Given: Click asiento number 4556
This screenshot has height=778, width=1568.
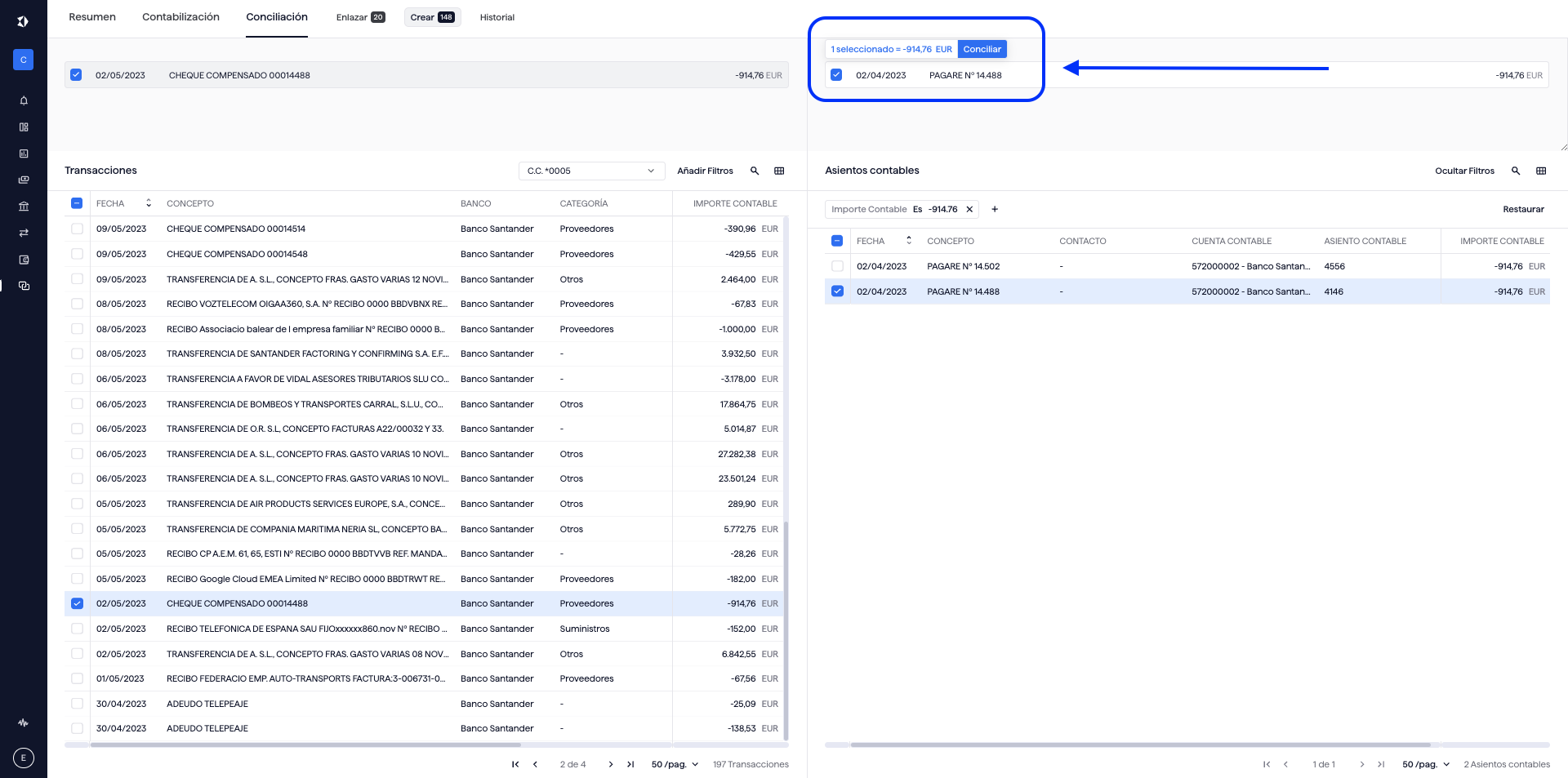Looking at the screenshot, I should coord(1334,266).
